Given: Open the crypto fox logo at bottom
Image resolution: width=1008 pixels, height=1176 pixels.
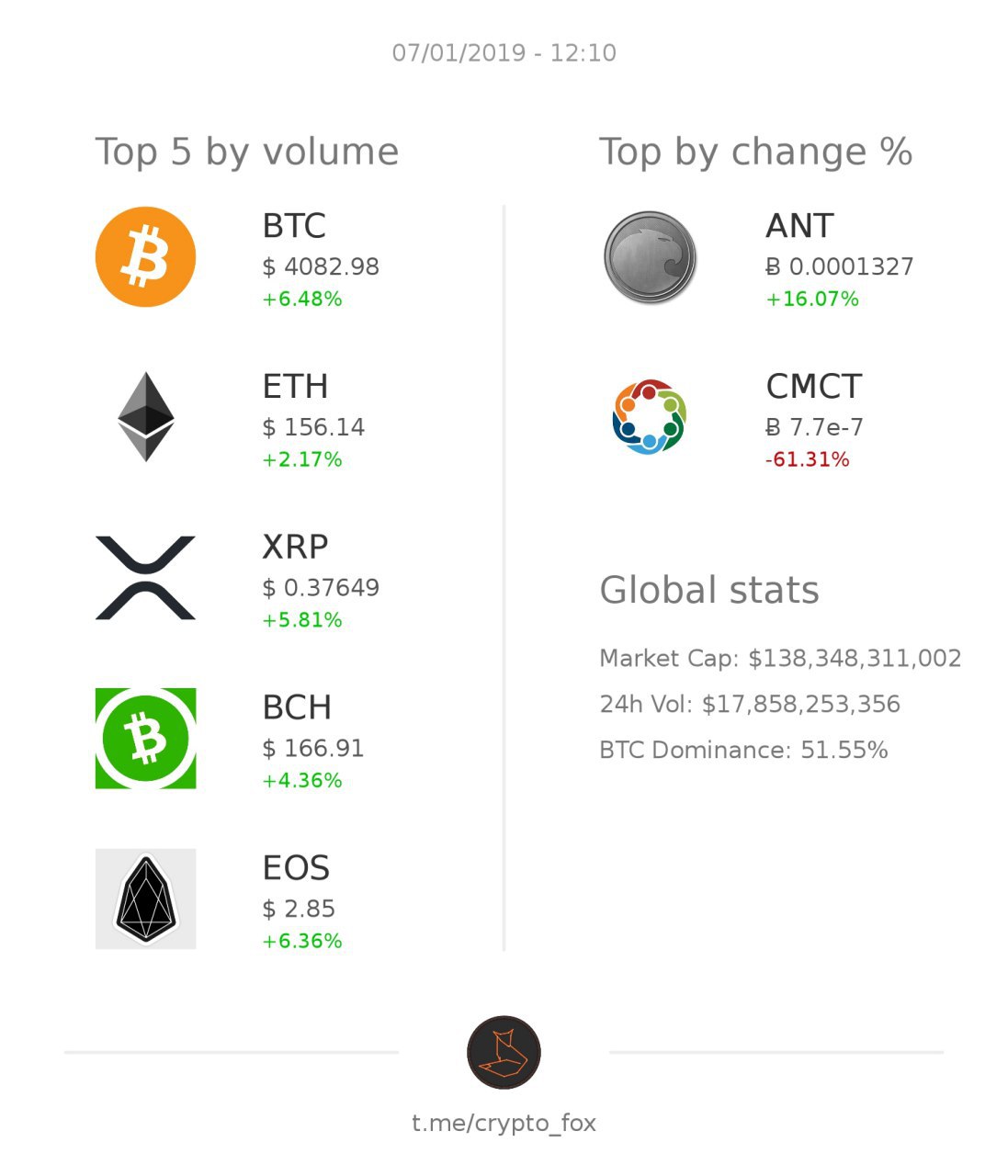Looking at the screenshot, I should [504, 1052].
